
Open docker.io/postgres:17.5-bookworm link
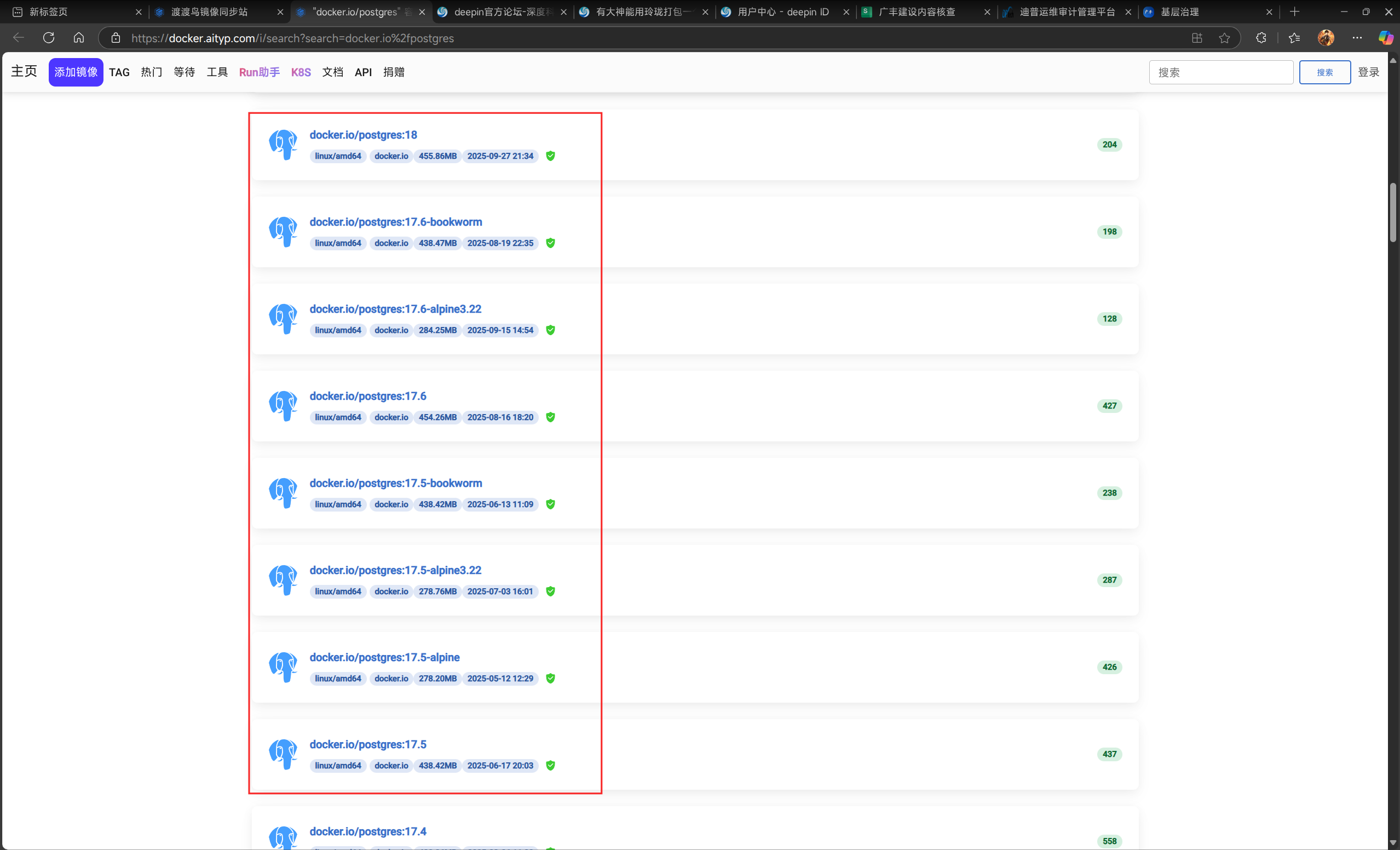[395, 483]
